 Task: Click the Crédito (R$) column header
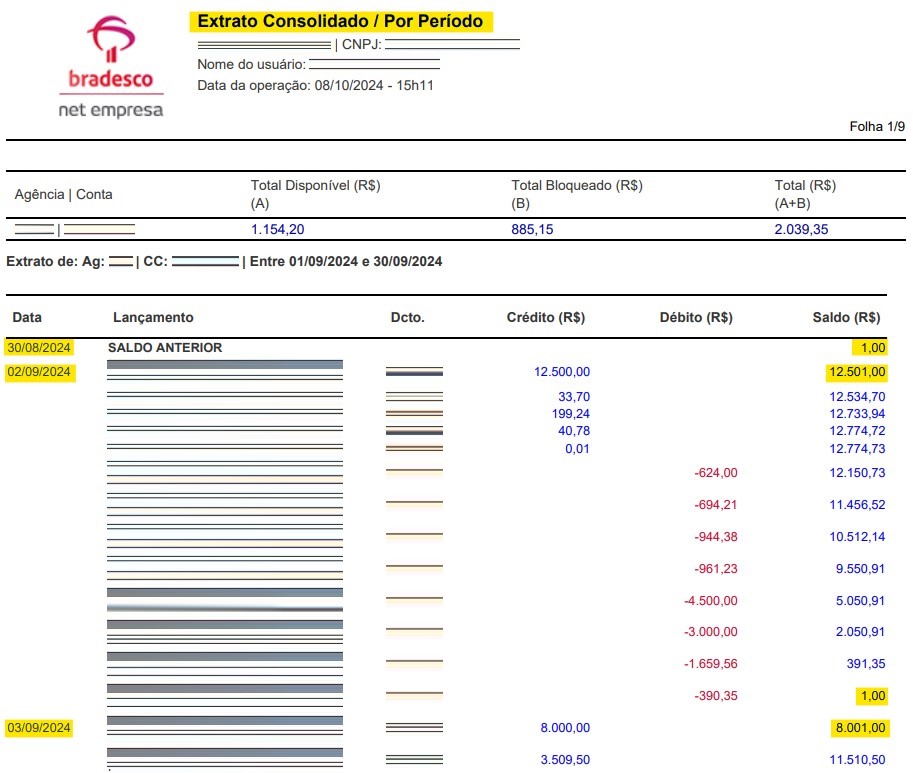point(545,317)
